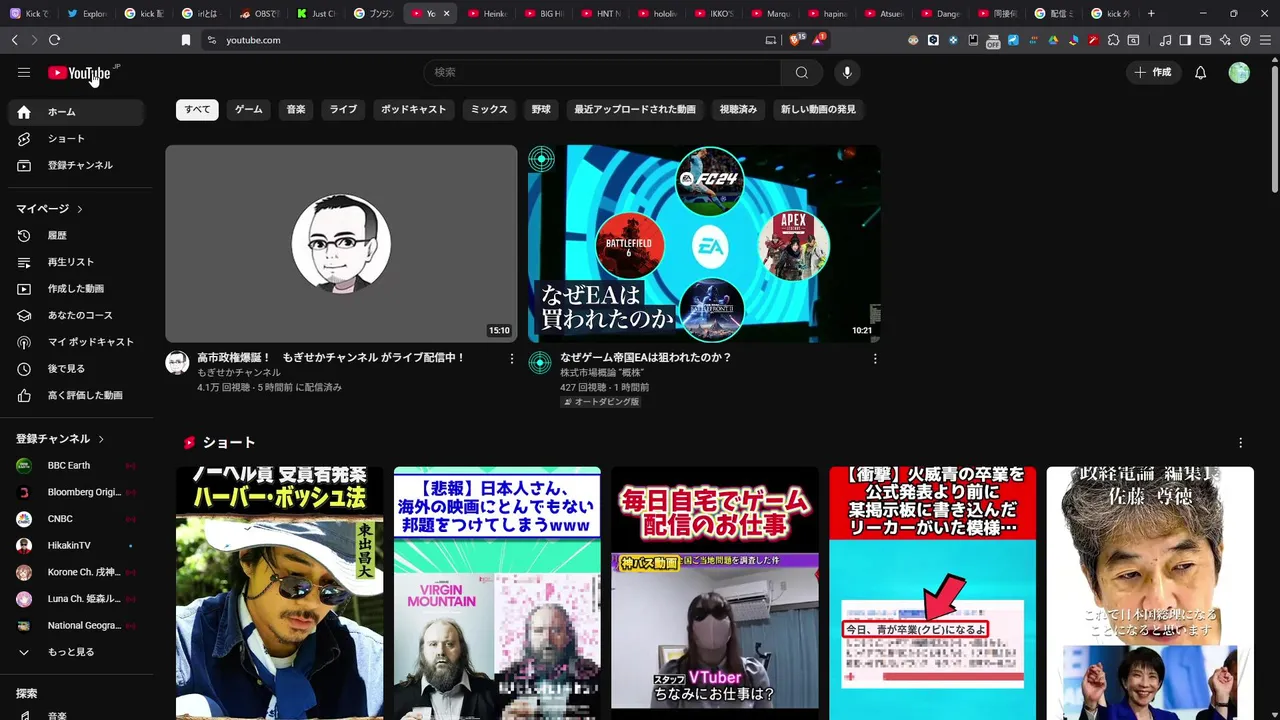Open options menu for なぜゲーム帝国EA video
The image size is (1280, 720).
(875, 358)
